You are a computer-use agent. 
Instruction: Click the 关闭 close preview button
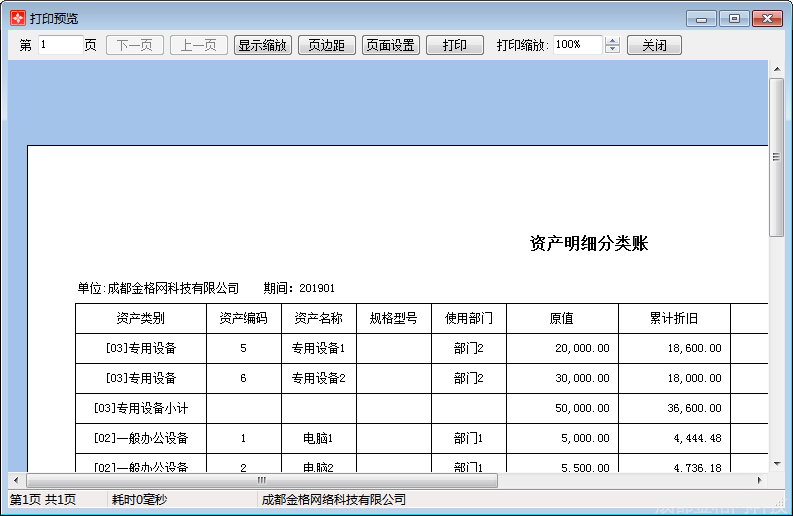point(654,45)
